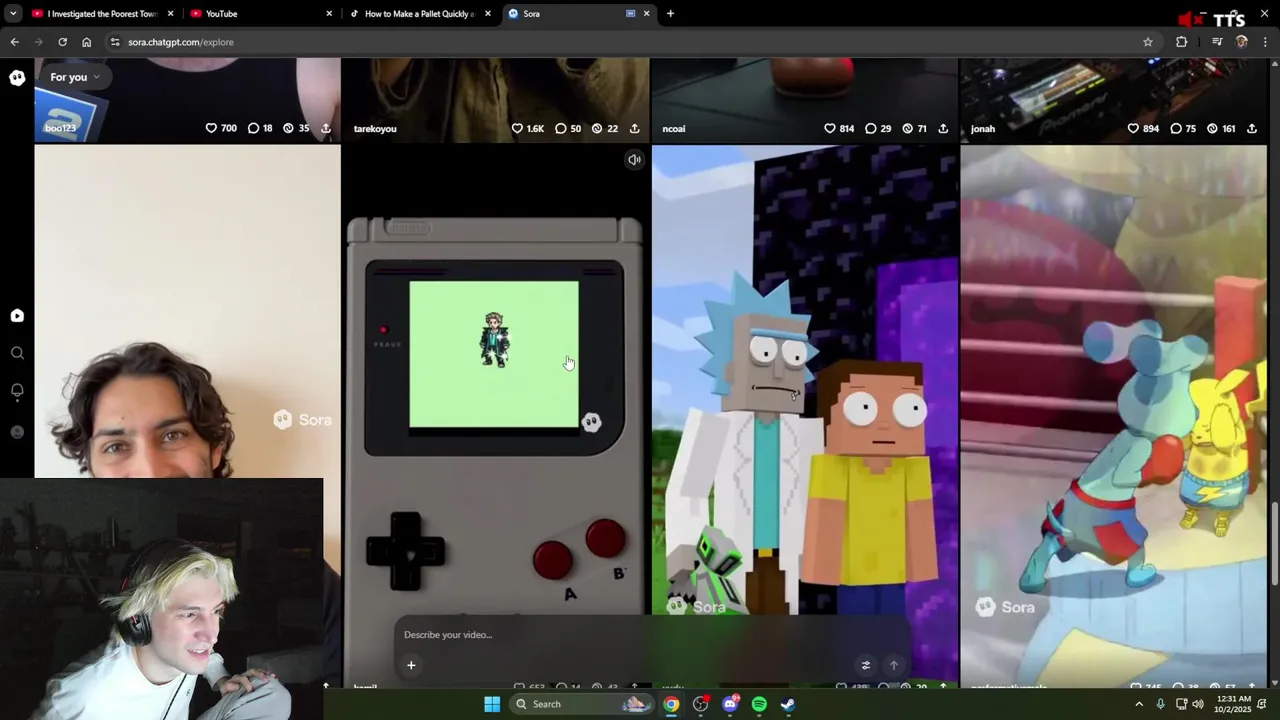Click the taskbar Search box
This screenshot has width=1280, height=720.
click(x=582, y=704)
